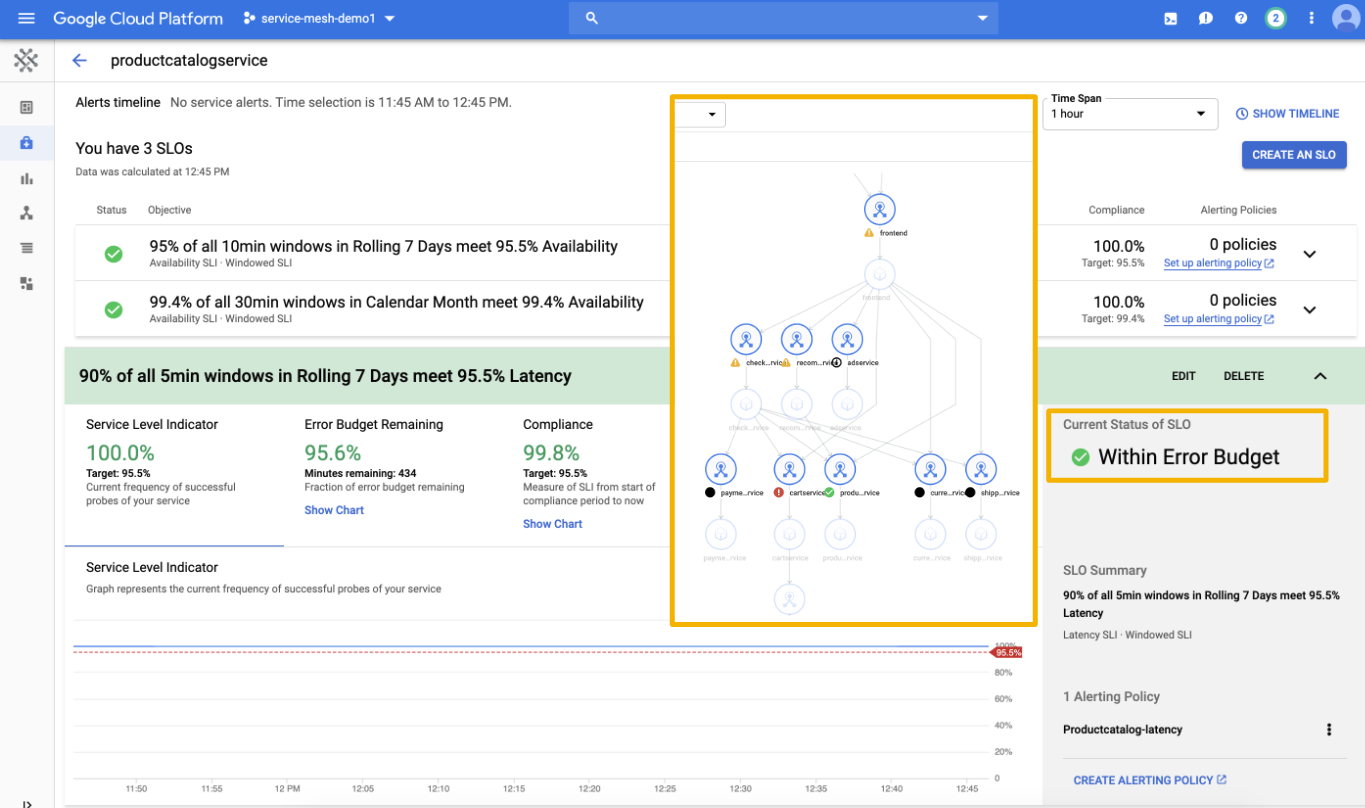Click Show Chart under Error Budget Remaining
The image size is (1365, 808).
(334, 510)
